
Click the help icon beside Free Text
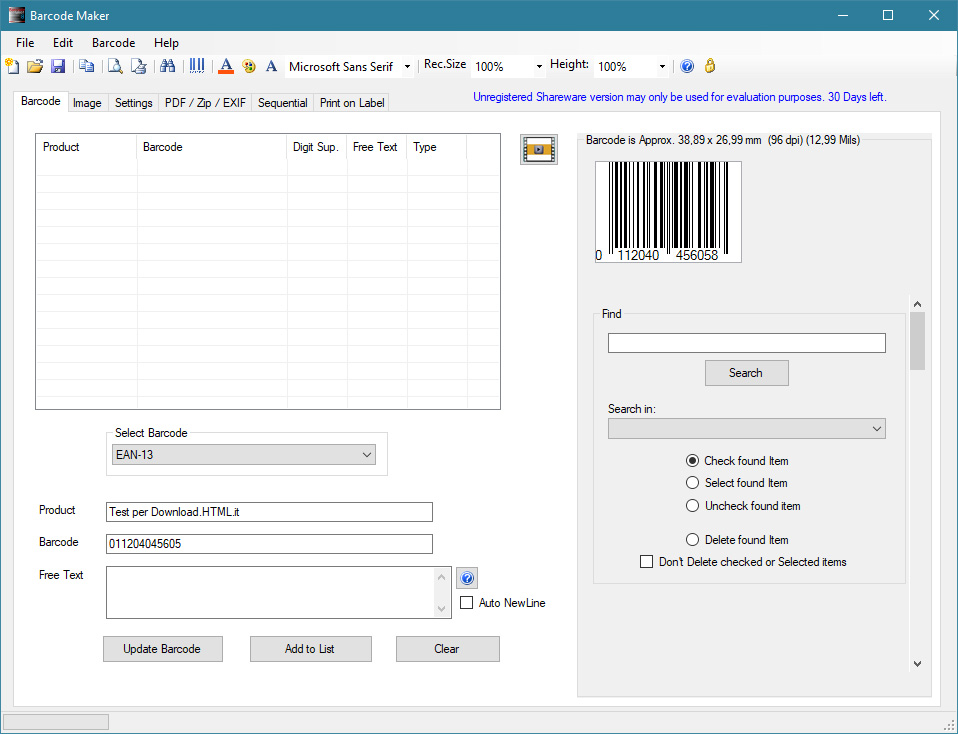[x=467, y=578]
